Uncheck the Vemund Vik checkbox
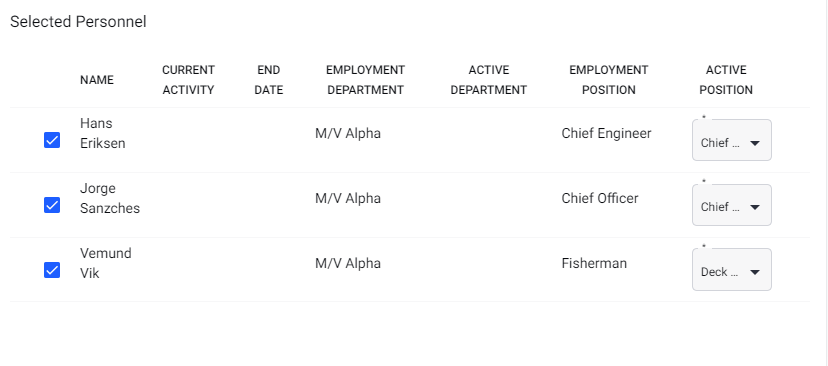Image resolution: width=828 pixels, height=366 pixels. 52,270
